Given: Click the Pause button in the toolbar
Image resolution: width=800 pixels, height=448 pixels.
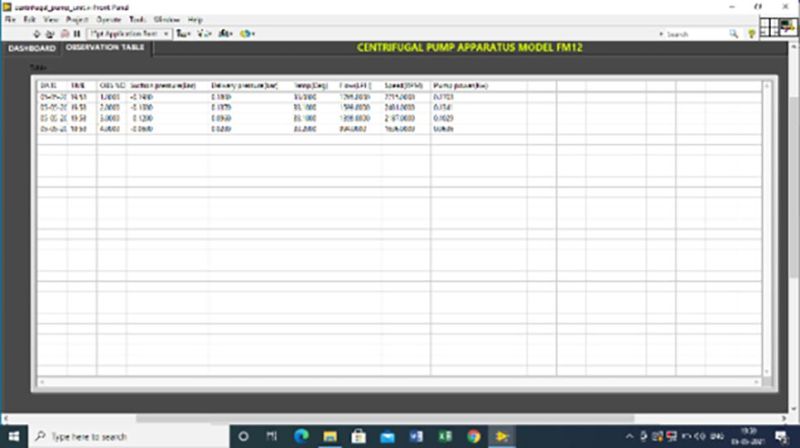Looking at the screenshot, I should (x=76, y=33).
